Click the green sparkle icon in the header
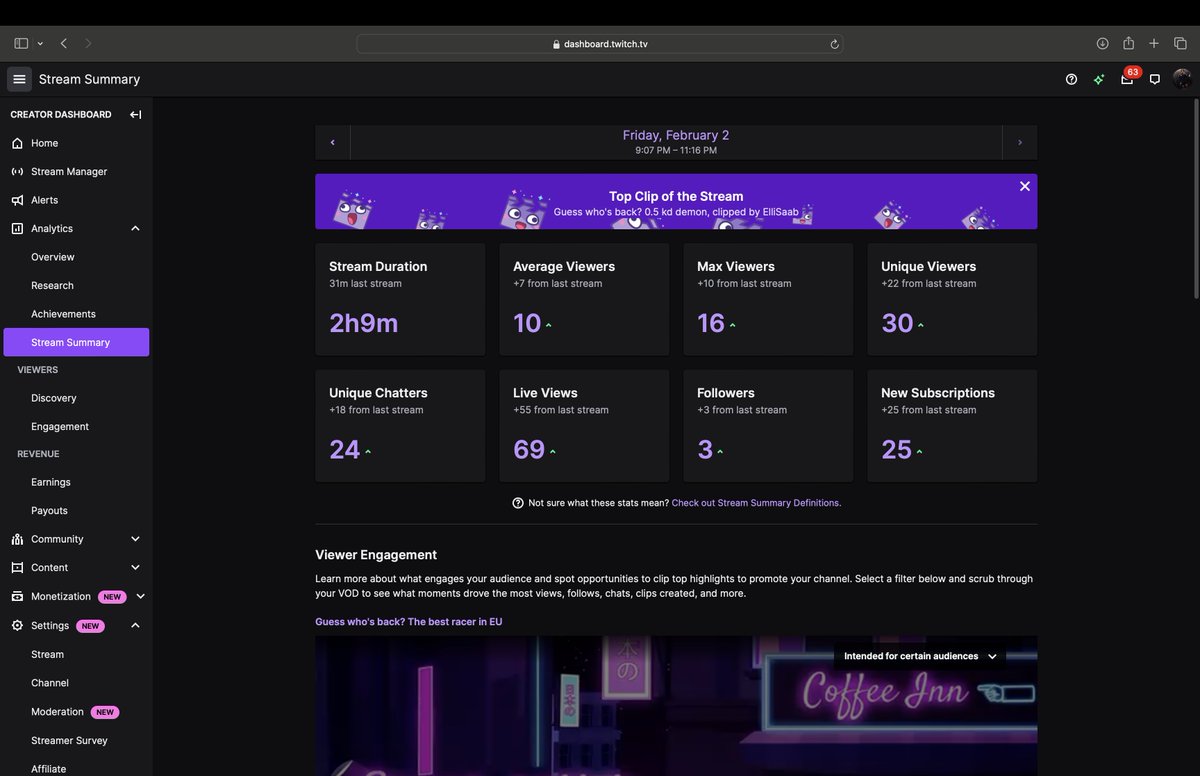The height and width of the screenshot is (776, 1200). (1098, 78)
